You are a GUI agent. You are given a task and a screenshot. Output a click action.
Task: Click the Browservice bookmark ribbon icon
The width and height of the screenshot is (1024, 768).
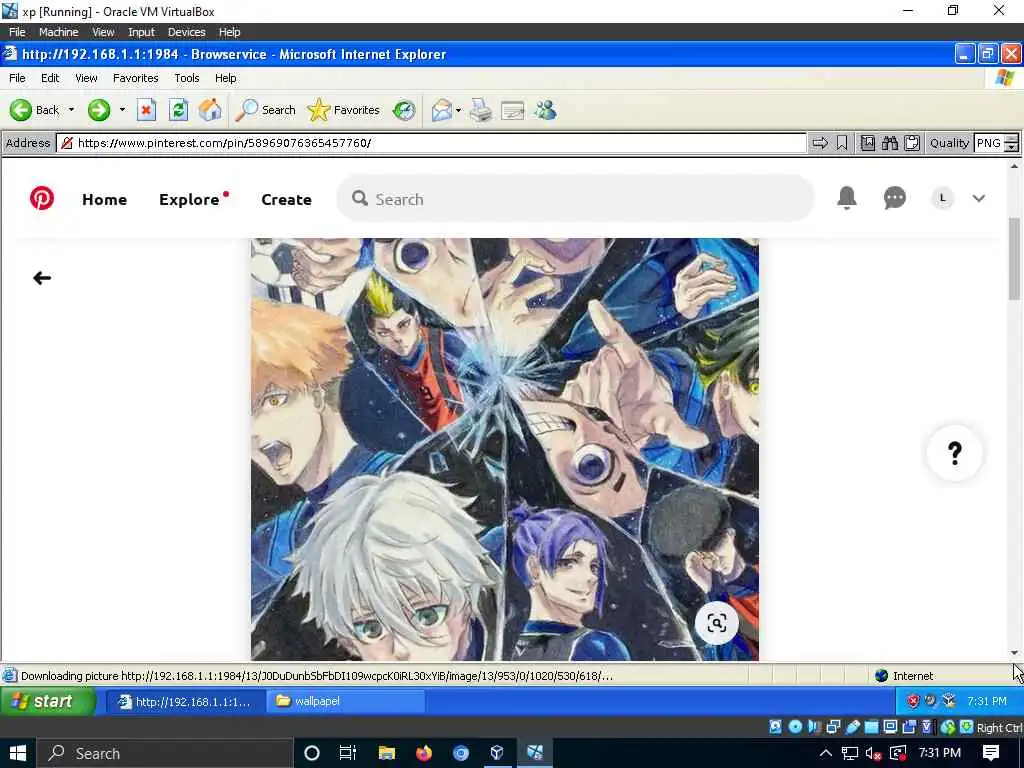click(x=842, y=143)
